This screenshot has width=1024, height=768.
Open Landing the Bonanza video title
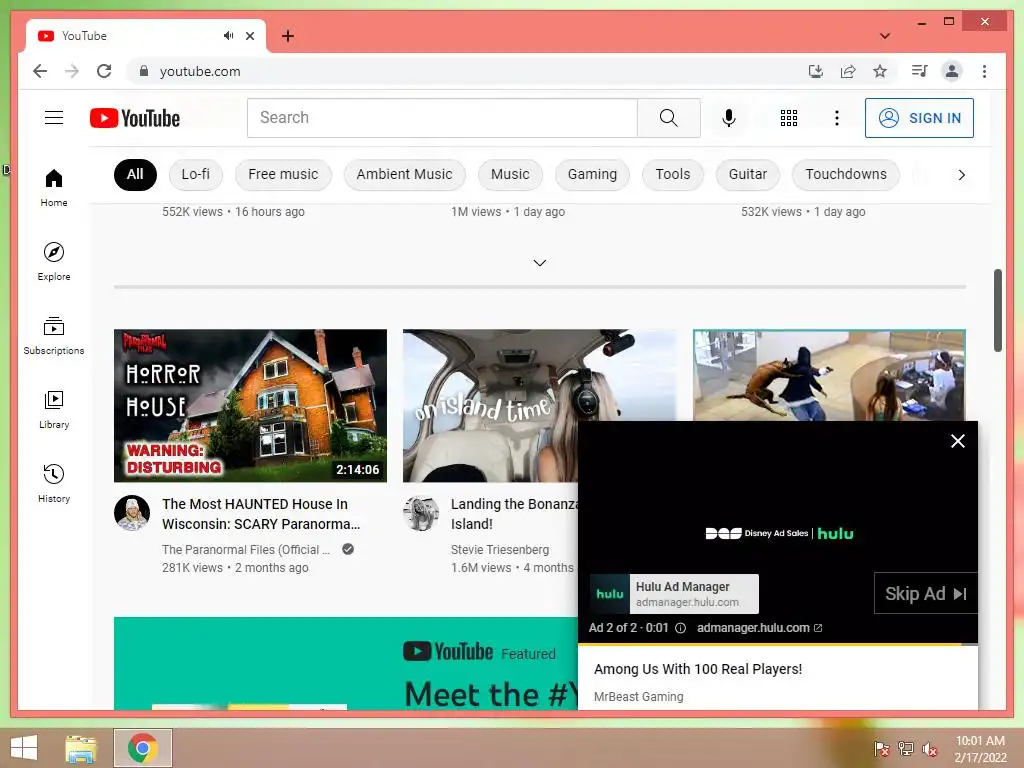(514, 514)
